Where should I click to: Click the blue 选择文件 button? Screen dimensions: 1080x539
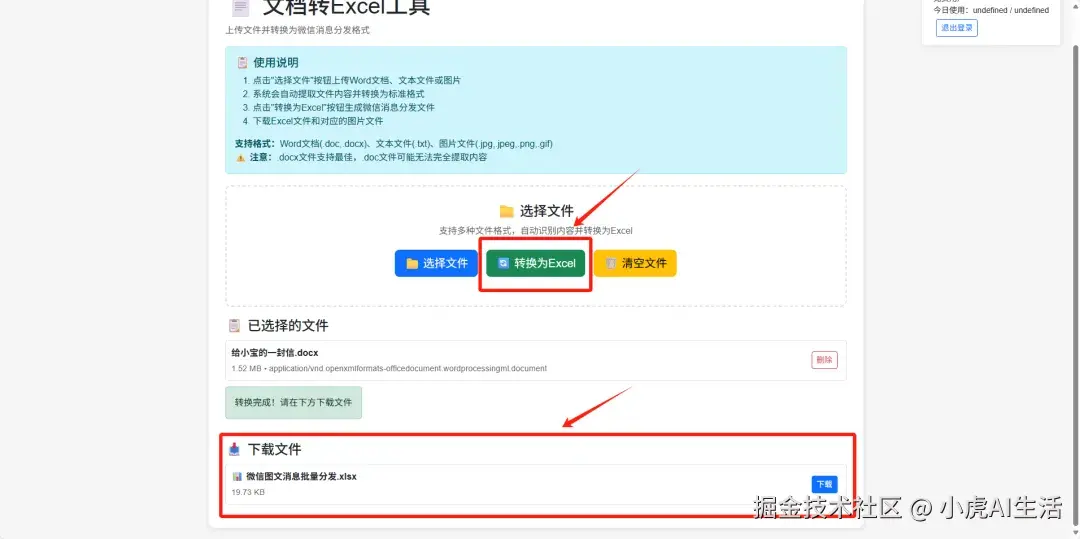coord(436,263)
